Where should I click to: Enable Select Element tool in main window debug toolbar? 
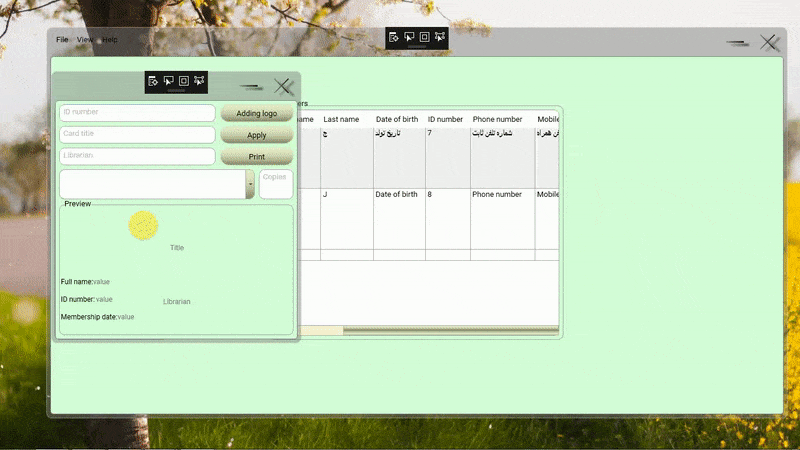point(409,37)
